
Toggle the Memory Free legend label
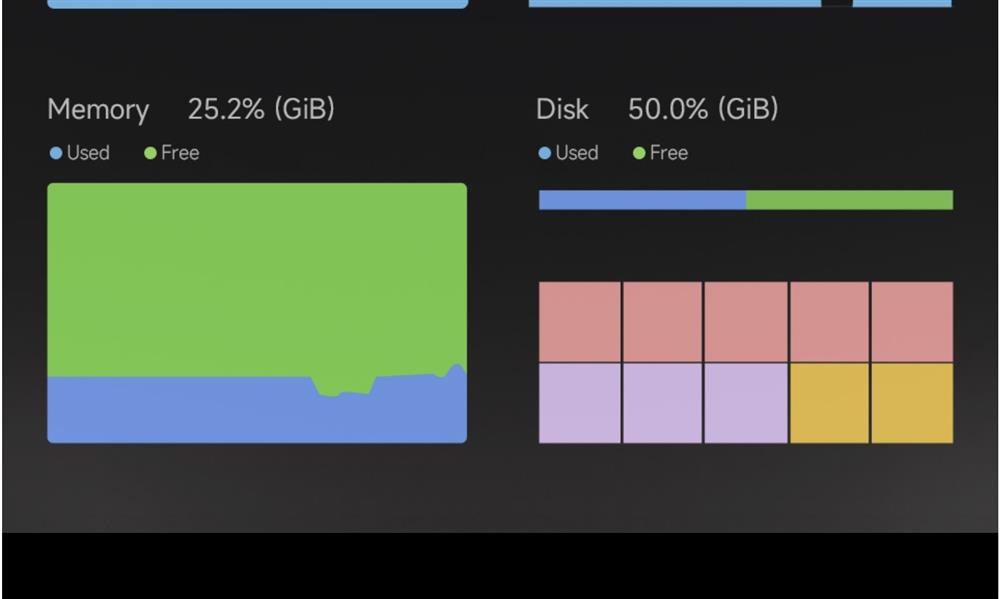[180, 153]
